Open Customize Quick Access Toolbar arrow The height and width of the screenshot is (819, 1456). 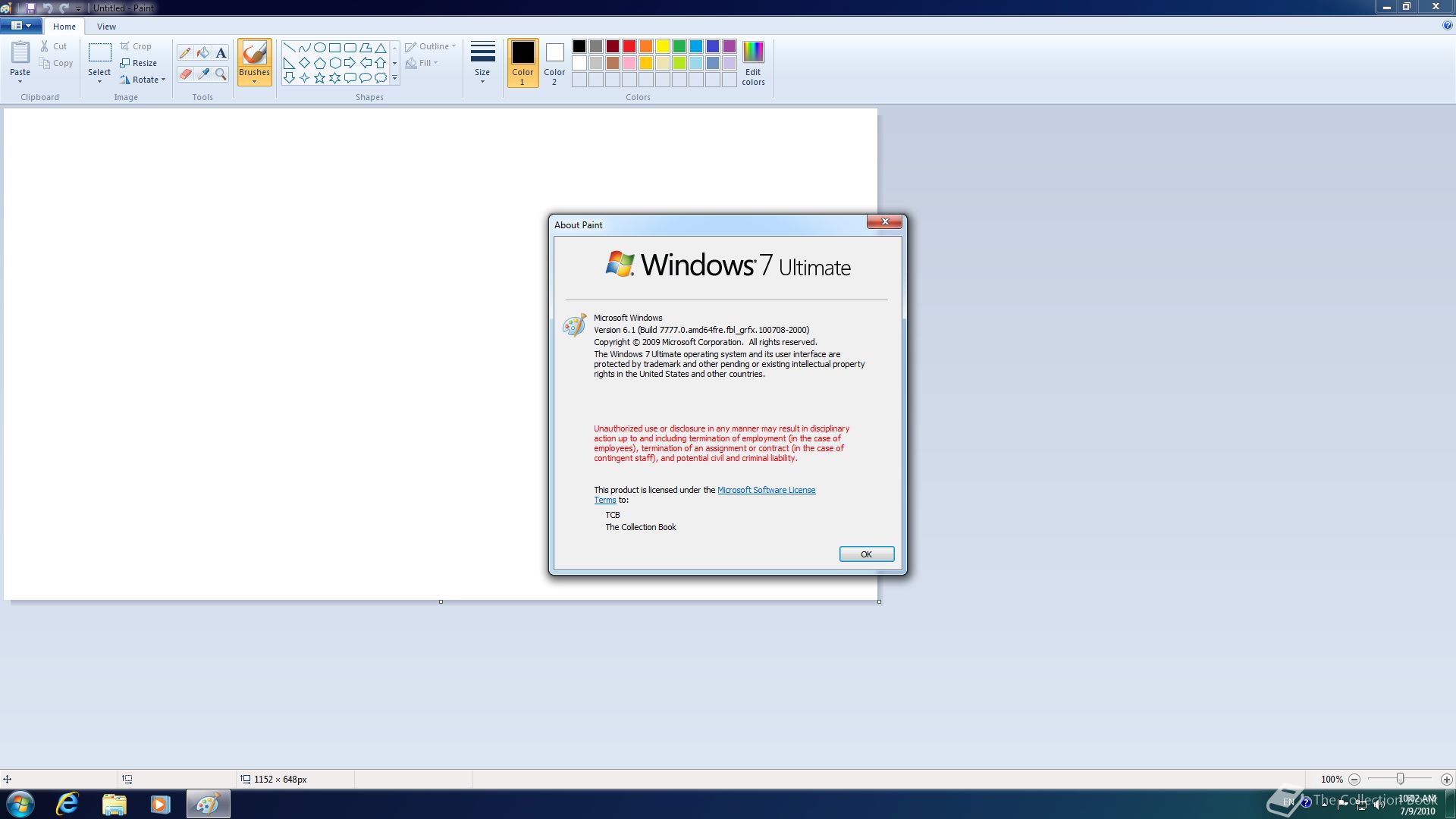coord(78,8)
